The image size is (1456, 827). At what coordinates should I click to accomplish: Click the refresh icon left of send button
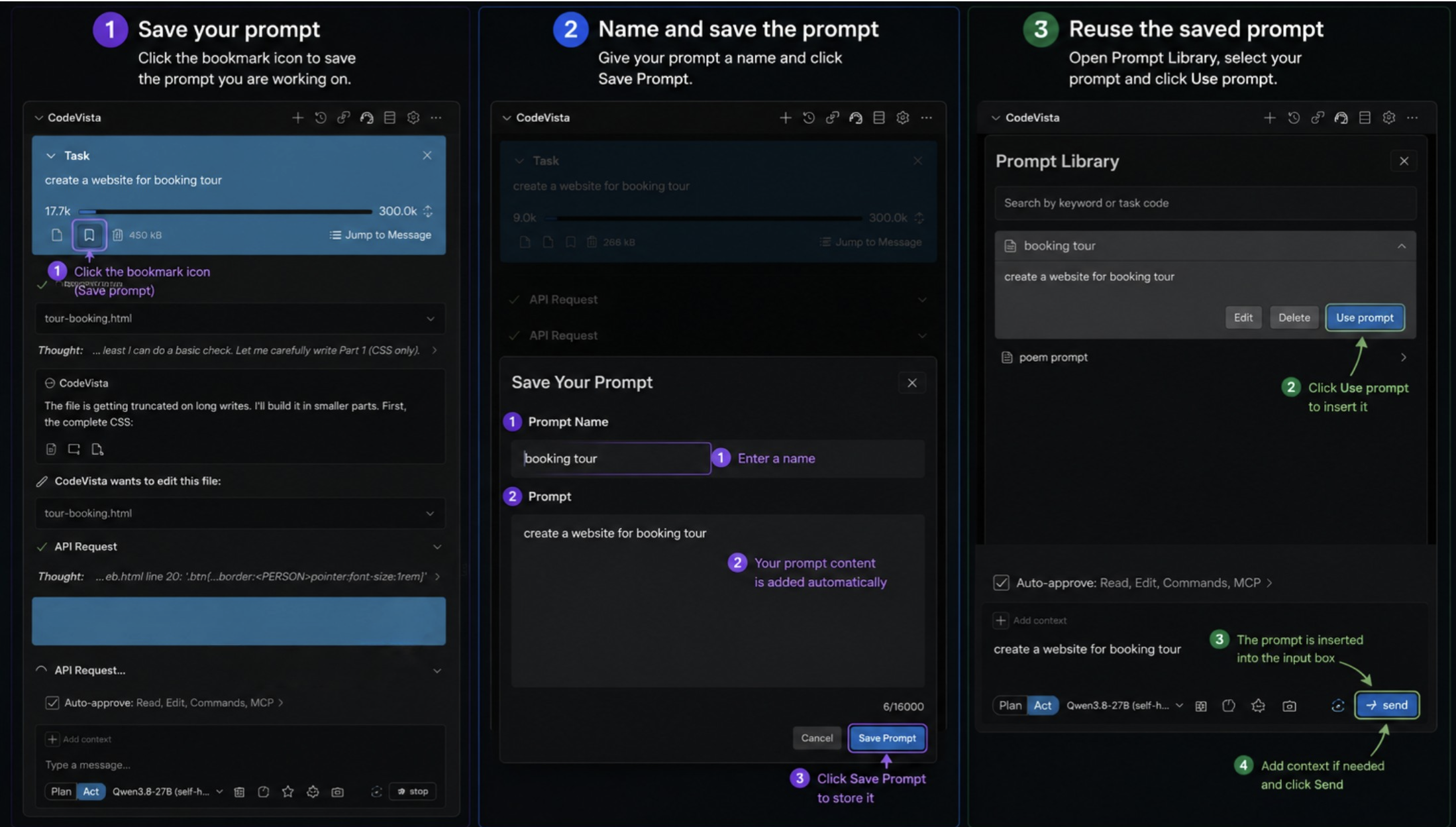tap(1337, 706)
